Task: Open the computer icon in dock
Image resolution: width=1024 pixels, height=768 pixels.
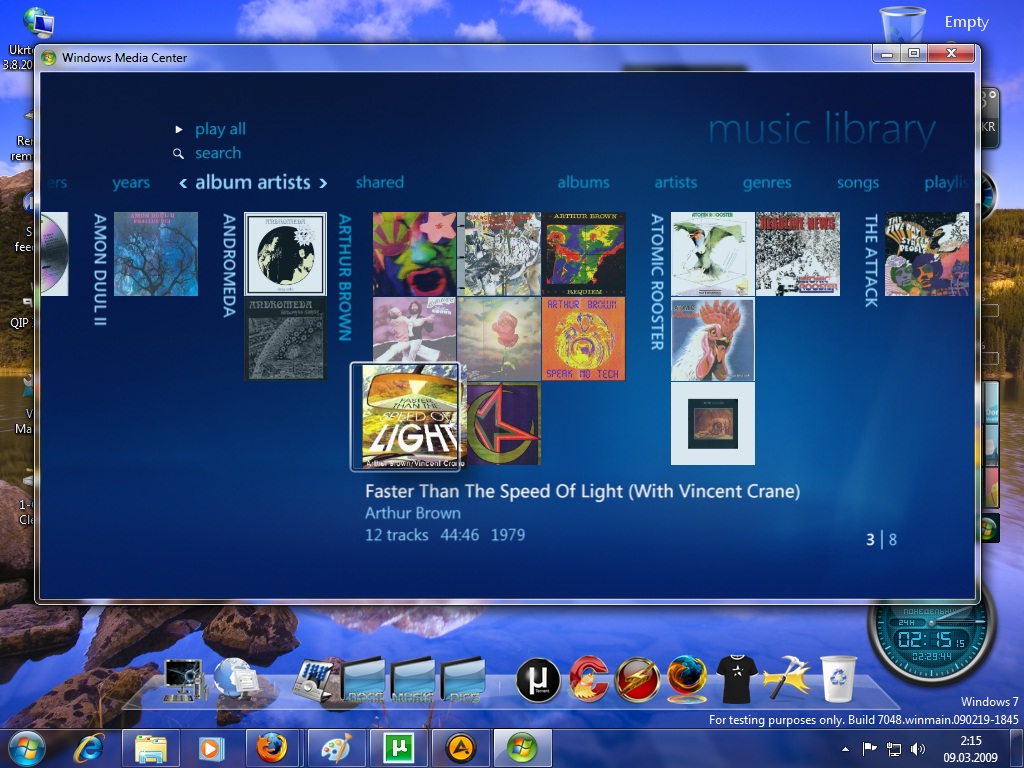Action: pos(185,681)
